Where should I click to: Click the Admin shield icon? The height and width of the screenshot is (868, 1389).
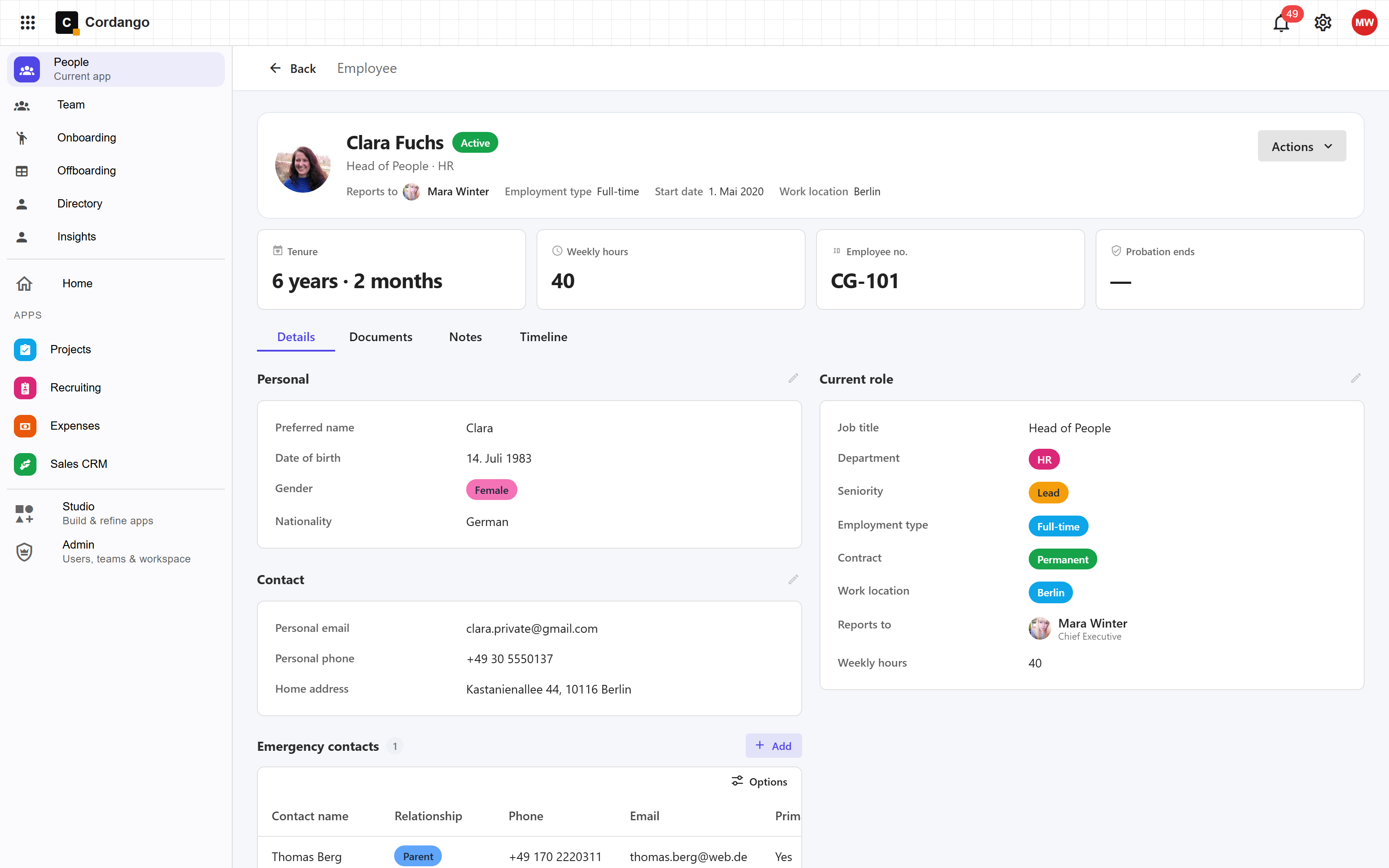pyautogui.click(x=24, y=552)
